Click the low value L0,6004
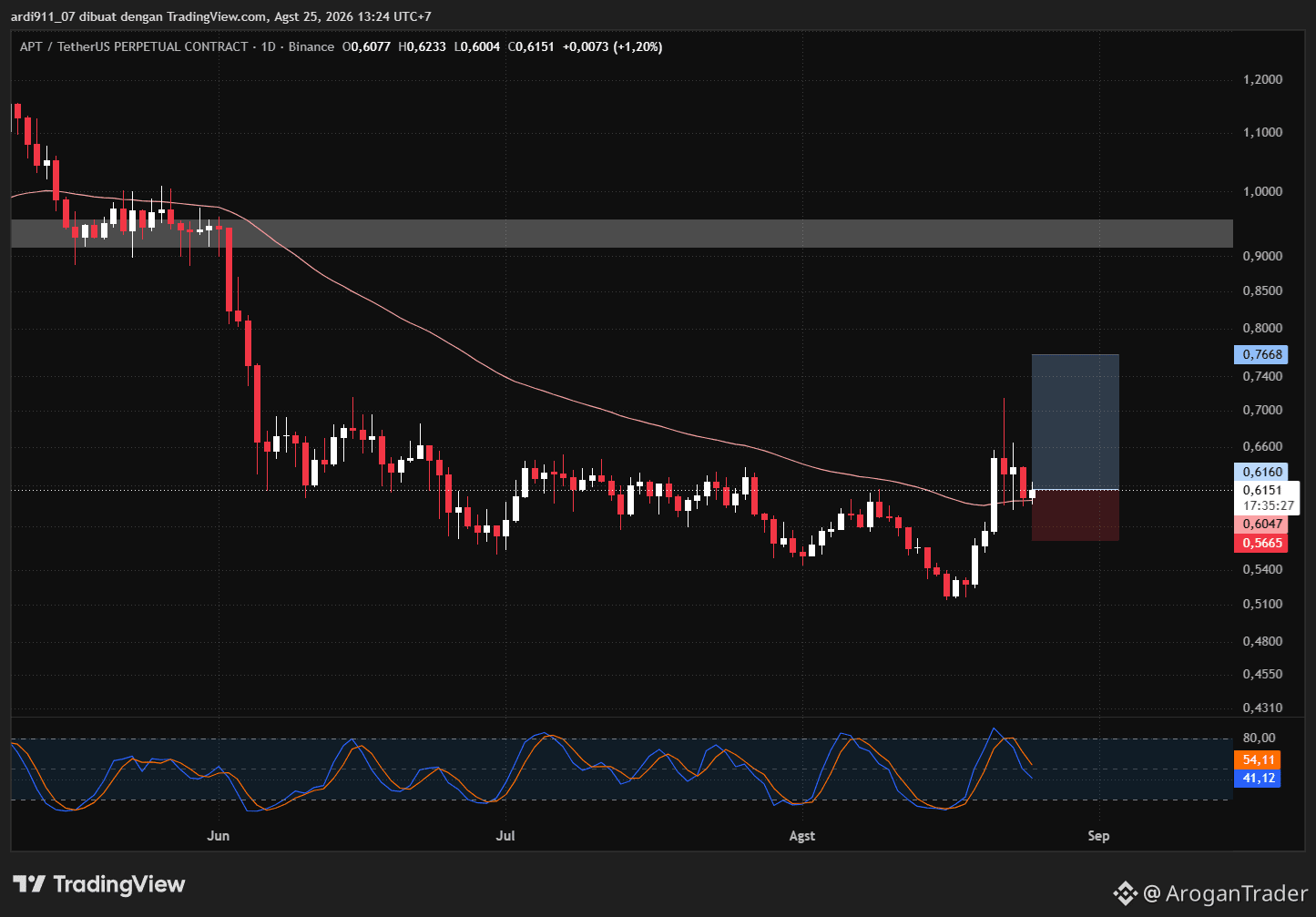Viewport: 1316px width, 917px height. [x=477, y=46]
